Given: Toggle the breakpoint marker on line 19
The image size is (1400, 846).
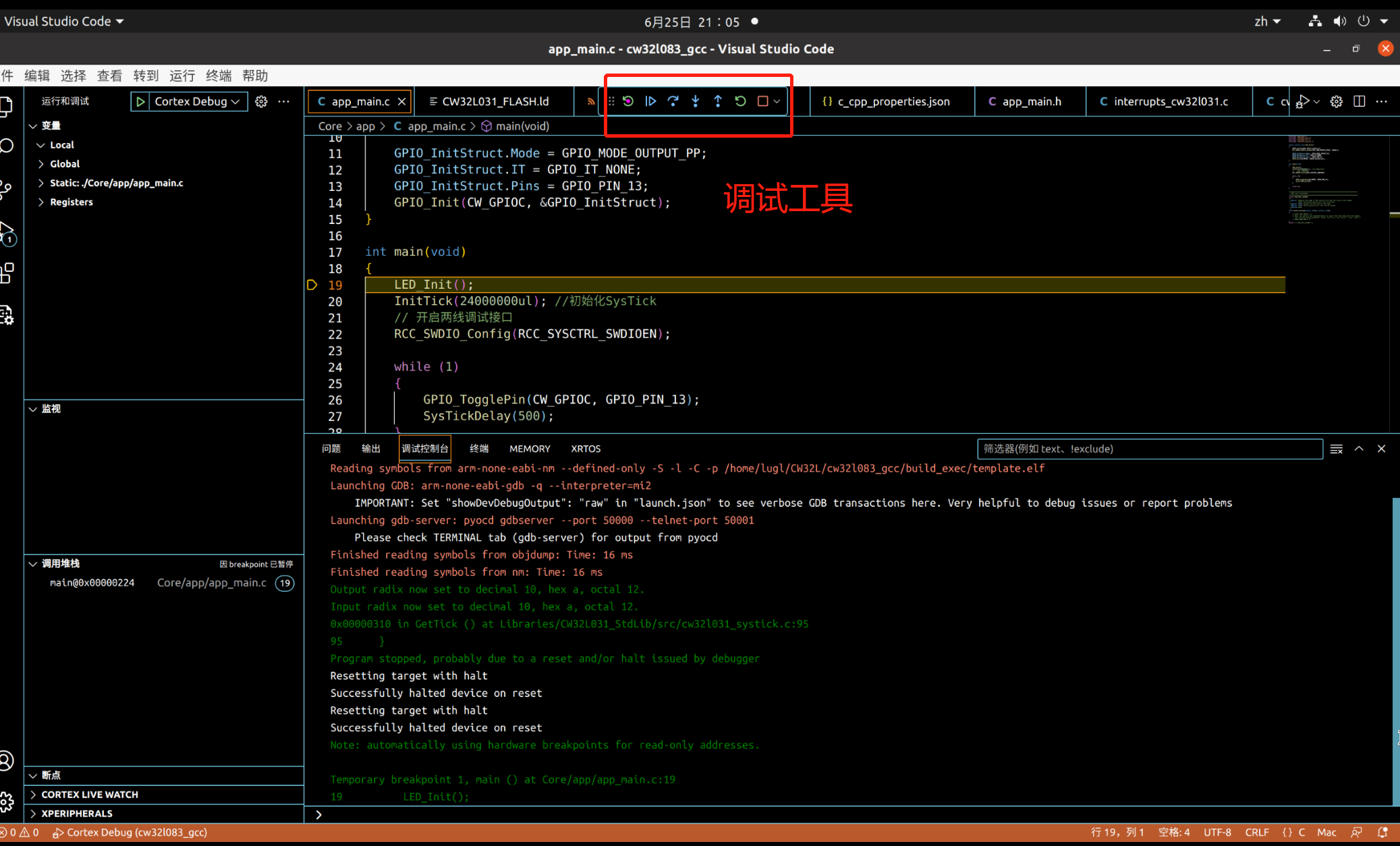Looking at the screenshot, I should click(x=312, y=285).
